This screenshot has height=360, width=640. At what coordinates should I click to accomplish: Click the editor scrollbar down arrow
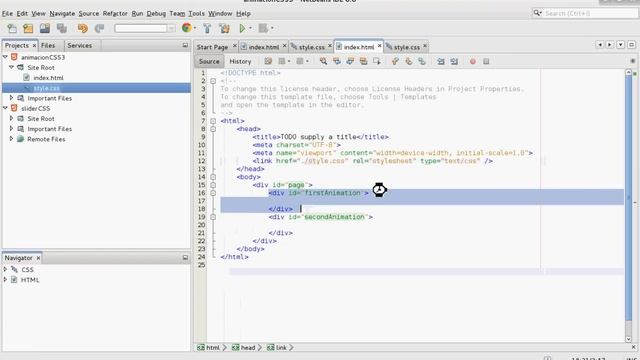[629, 339]
